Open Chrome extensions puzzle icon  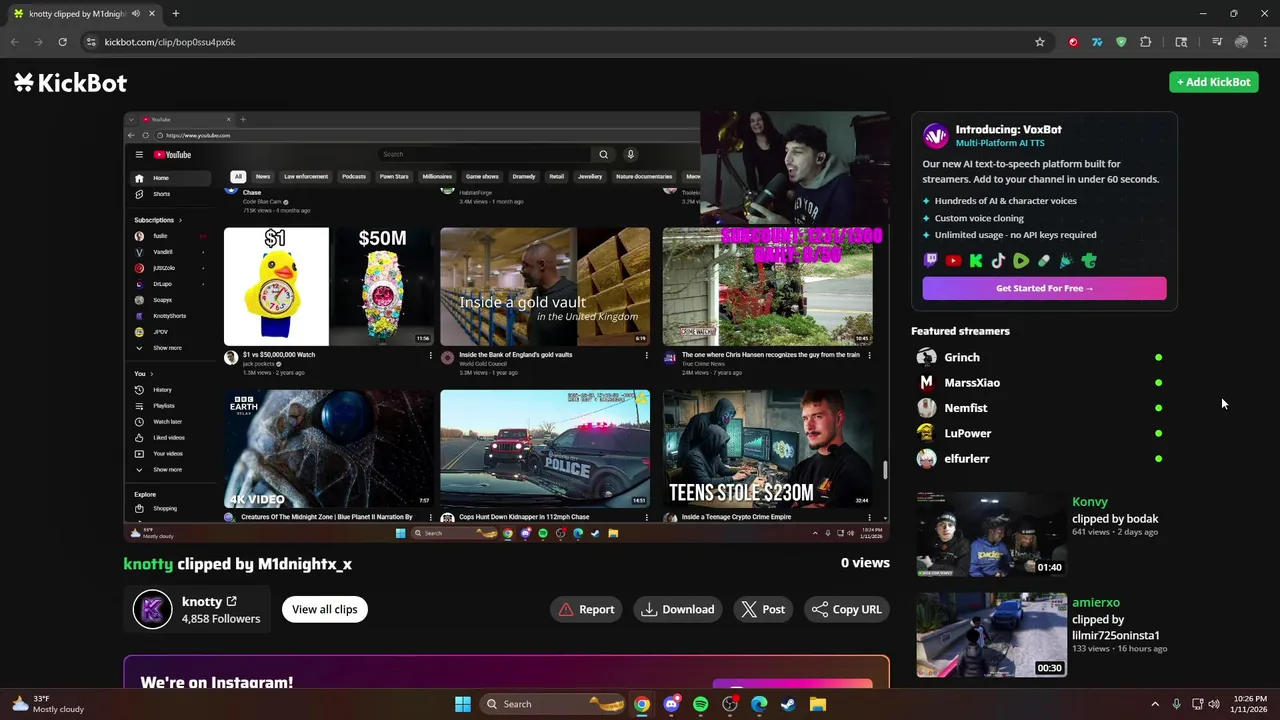1146,42
